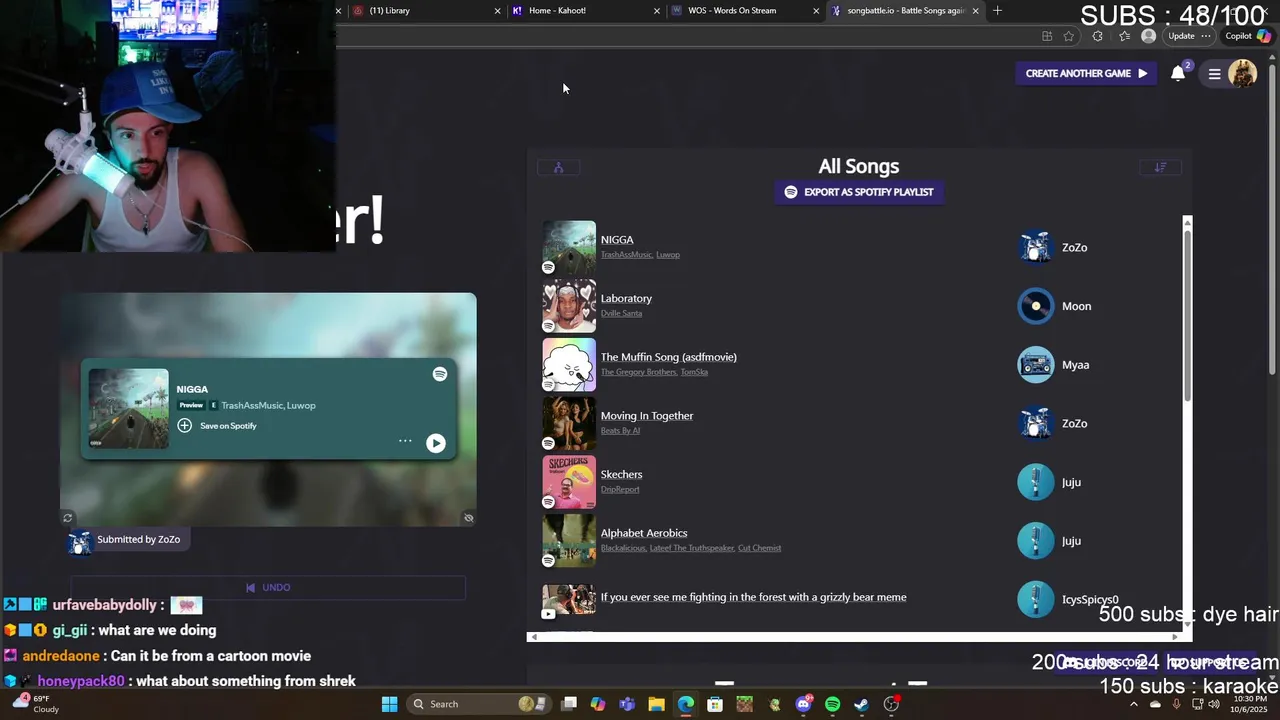This screenshot has width=1280, height=720.
Task: Click the Skechers album thumbnail
Action: coord(569,482)
